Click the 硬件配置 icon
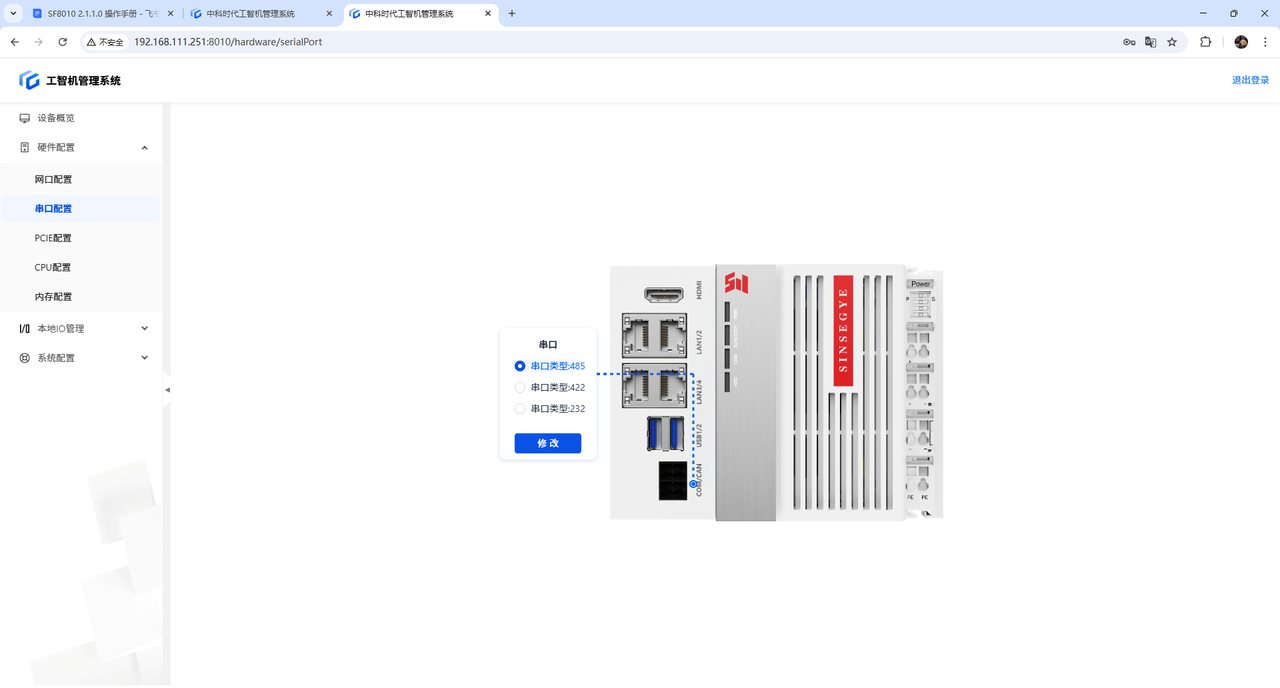Viewport: 1280px width, 688px height. click(25, 148)
